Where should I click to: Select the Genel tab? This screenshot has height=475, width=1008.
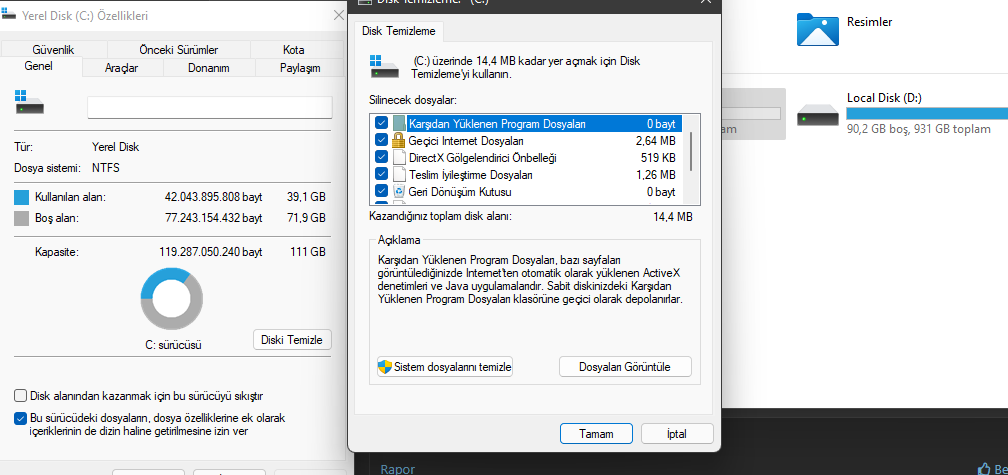click(39, 66)
